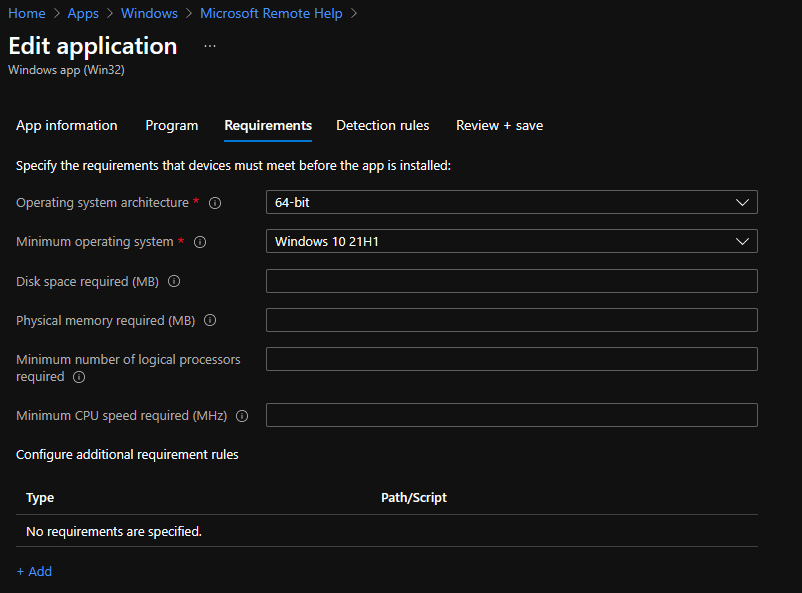Show info icon for Minimum CPU speed

(242, 416)
